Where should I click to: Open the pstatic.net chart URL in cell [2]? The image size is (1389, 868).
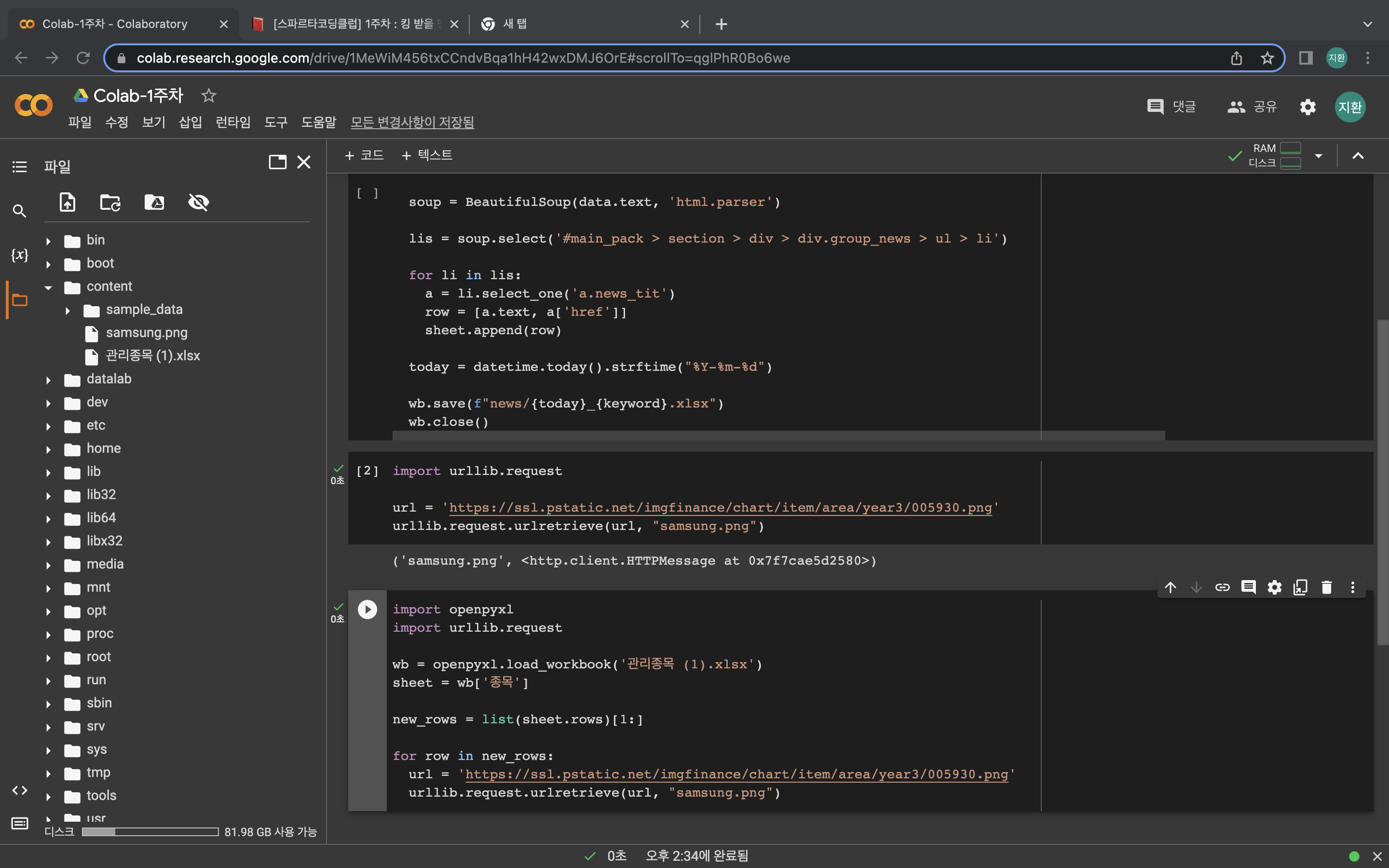coord(721,507)
